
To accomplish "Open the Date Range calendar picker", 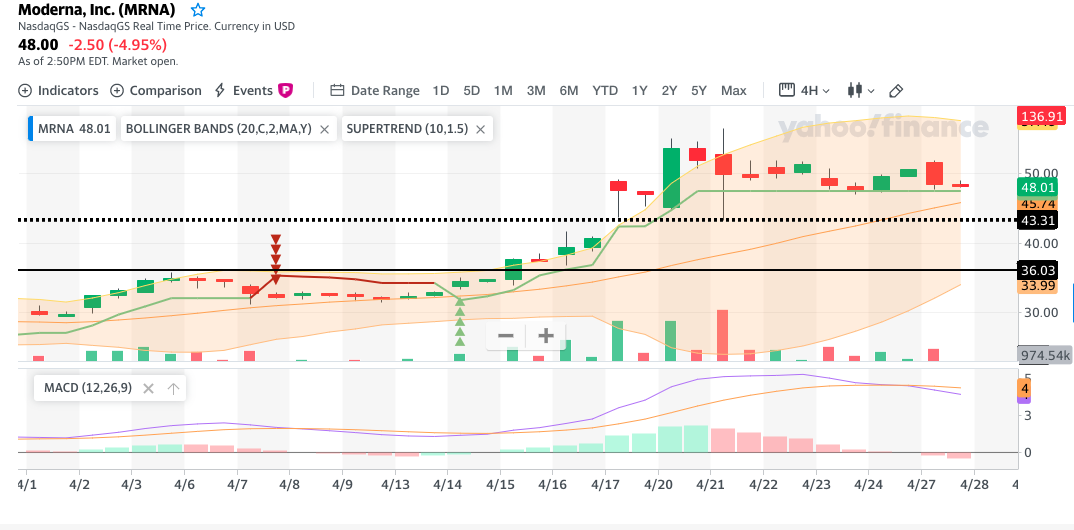I will [375, 90].
